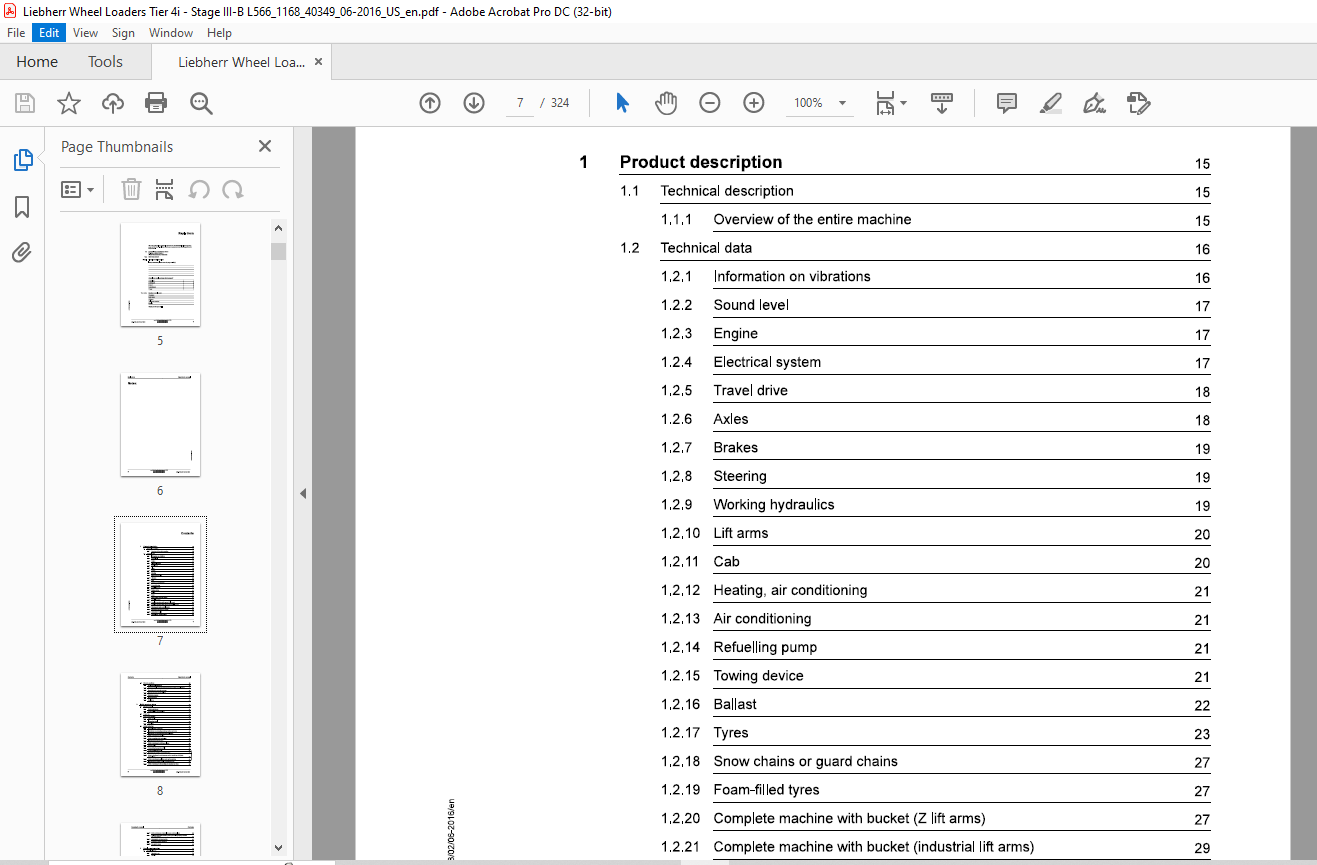This screenshot has height=865, width=1317.
Task: Bookmark document with the star icon
Action: [68, 103]
